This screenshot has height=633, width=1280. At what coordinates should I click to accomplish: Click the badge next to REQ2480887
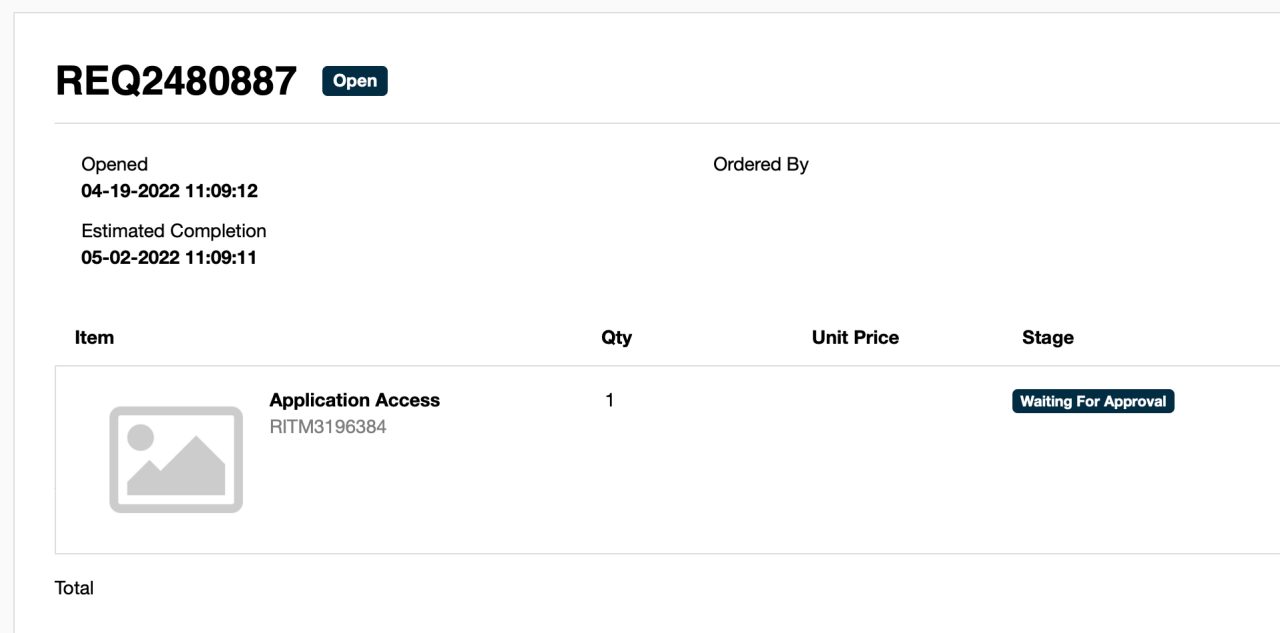tap(354, 81)
